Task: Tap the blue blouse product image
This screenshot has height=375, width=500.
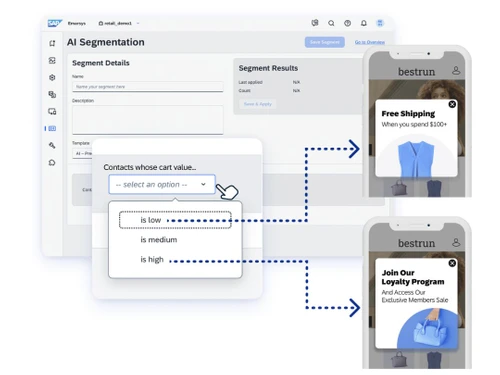Action: [x=416, y=159]
